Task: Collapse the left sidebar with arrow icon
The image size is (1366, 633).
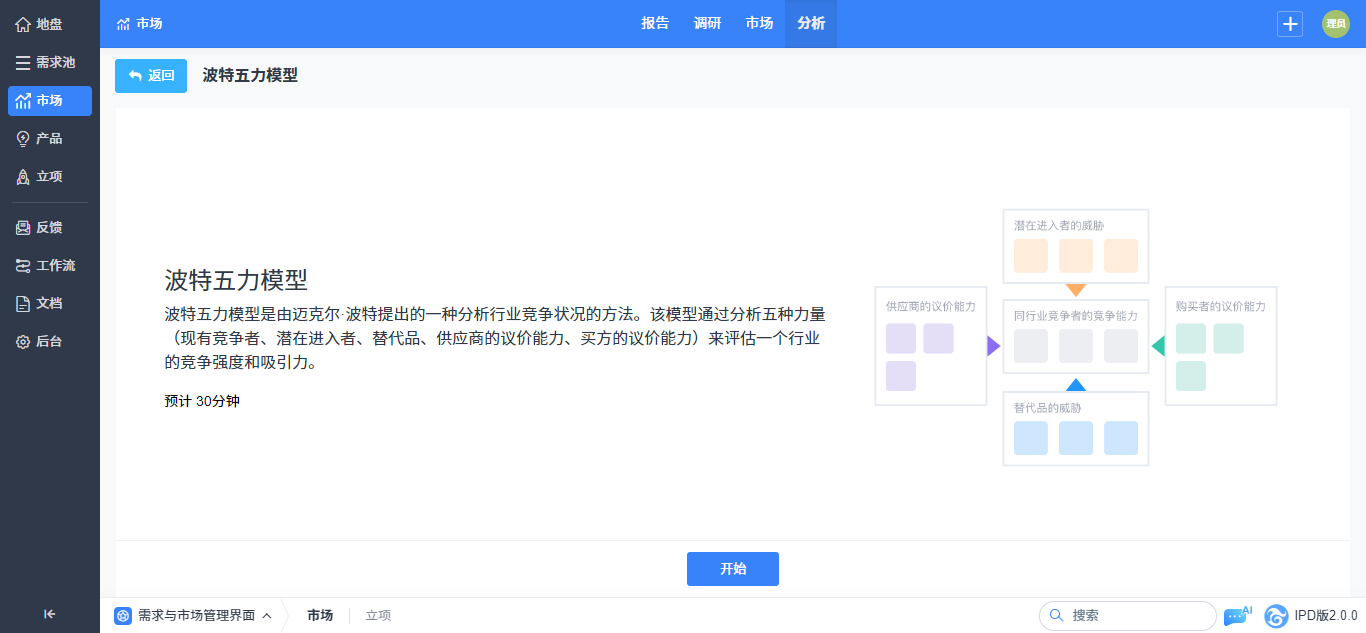Action: (x=49, y=614)
